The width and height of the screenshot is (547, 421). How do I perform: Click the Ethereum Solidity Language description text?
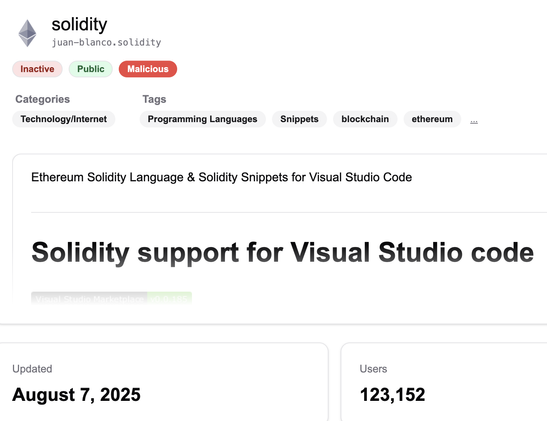point(222,177)
